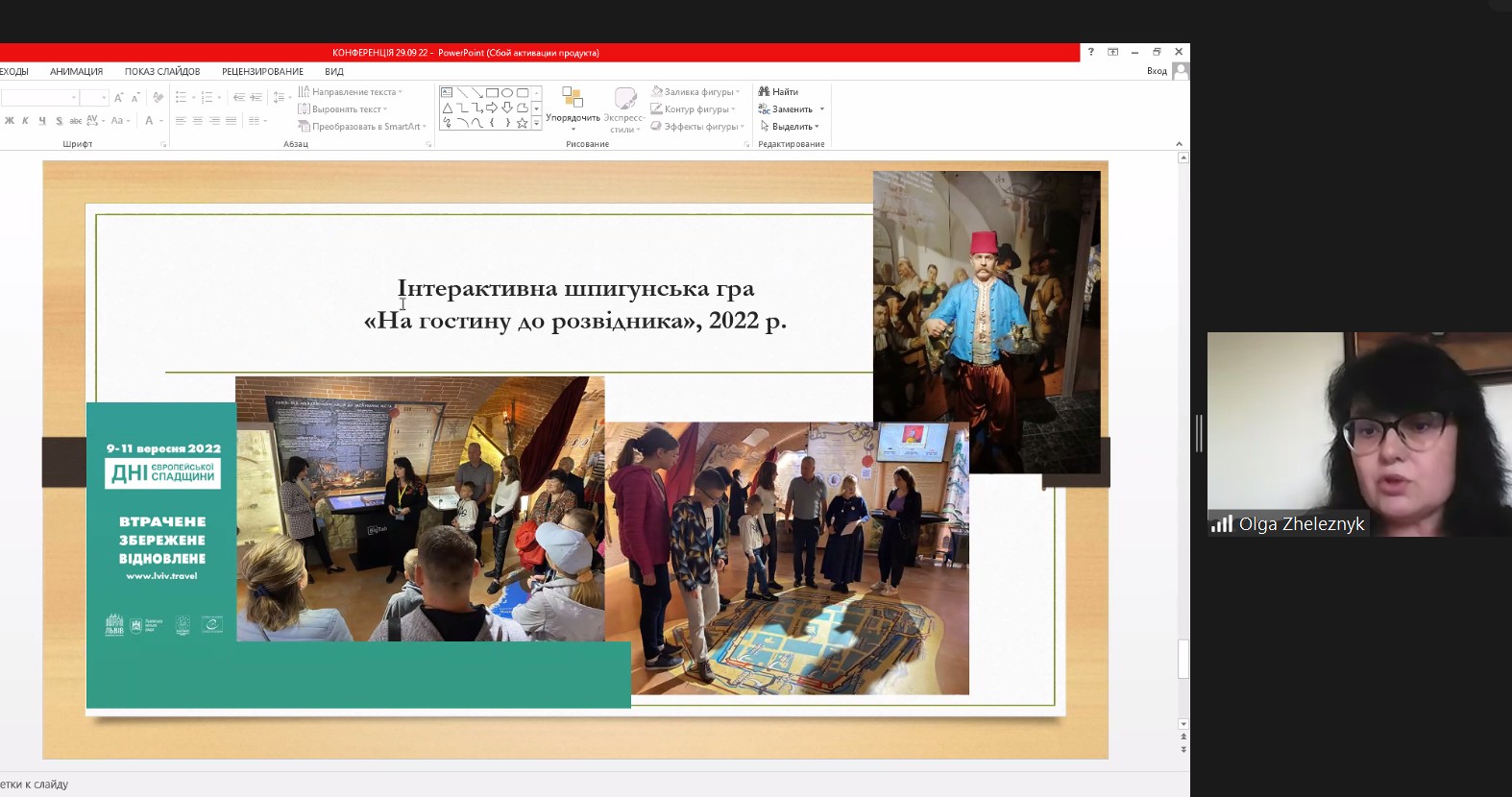Select the triangle shape in gallery

447,108
